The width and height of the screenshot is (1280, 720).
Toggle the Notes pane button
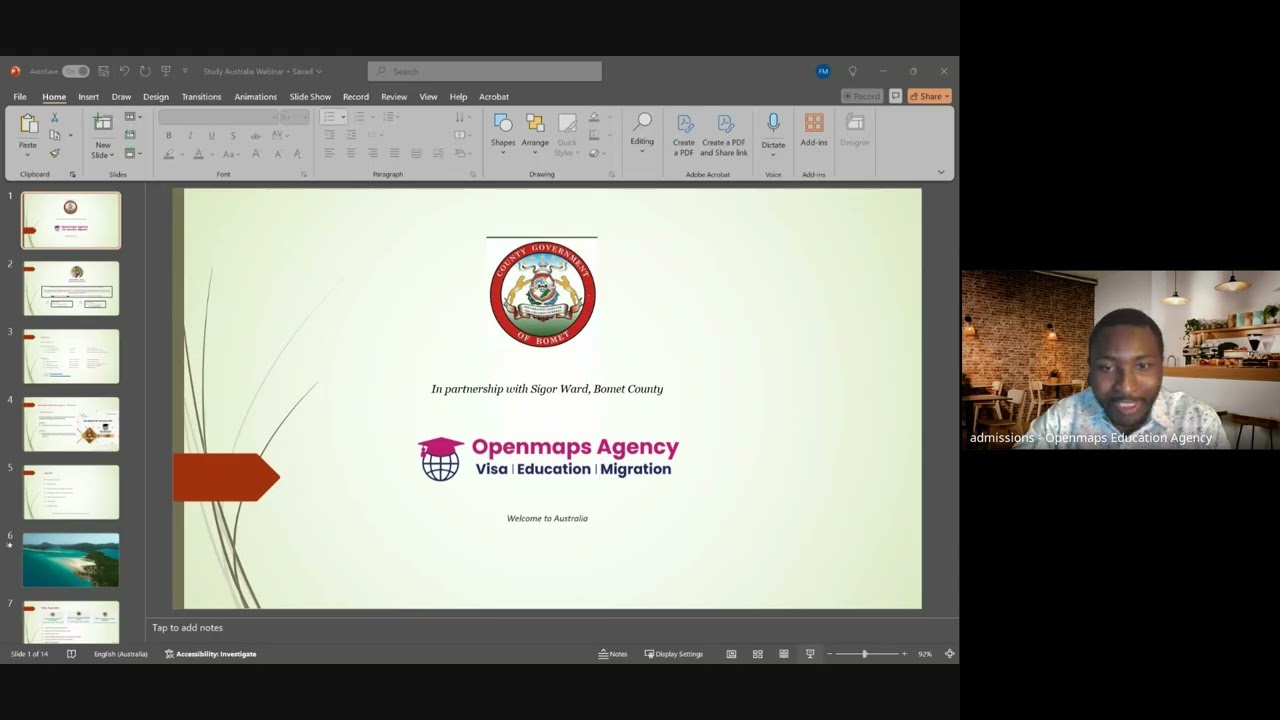(613, 654)
